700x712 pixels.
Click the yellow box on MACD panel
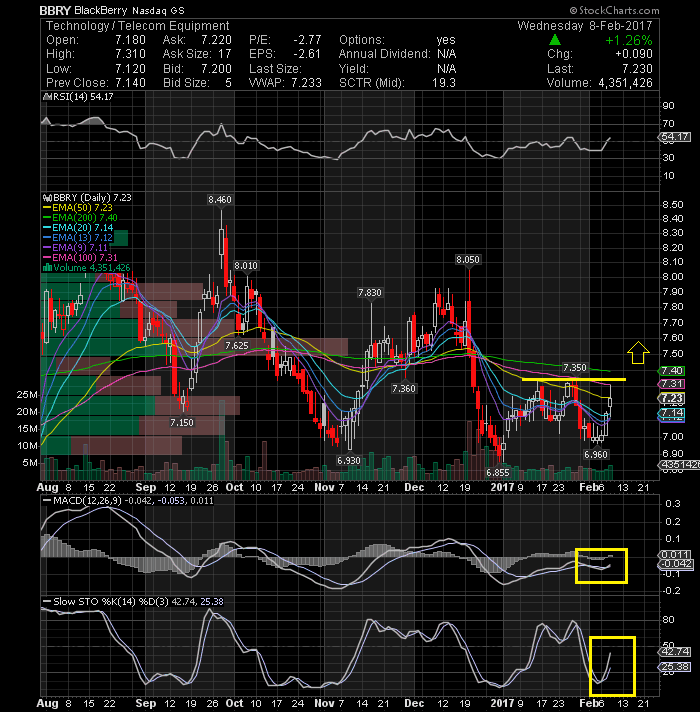pos(601,566)
